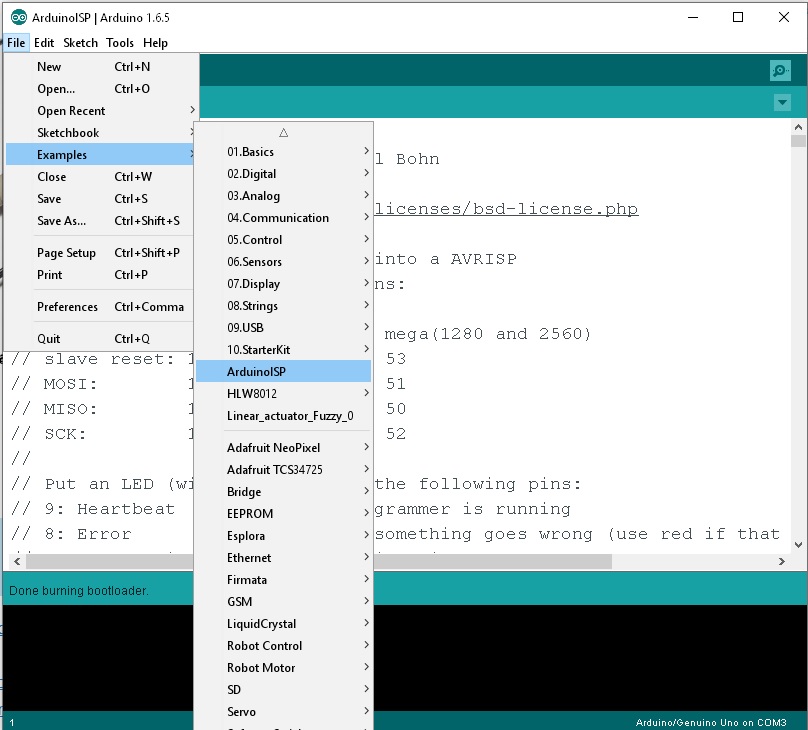Viewport: 808px width, 730px height.
Task: Click vertical scrollbar down arrow in editor
Action: point(798,545)
